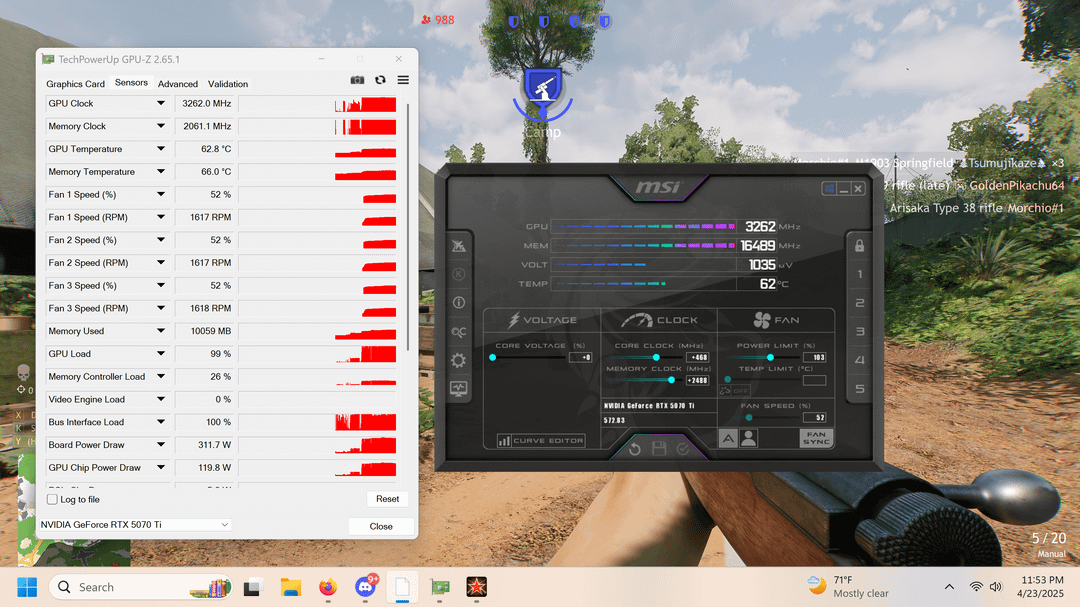The width and height of the screenshot is (1080, 607).
Task: Toggle Afterburner user-defined fan control
Action: coord(749,438)
